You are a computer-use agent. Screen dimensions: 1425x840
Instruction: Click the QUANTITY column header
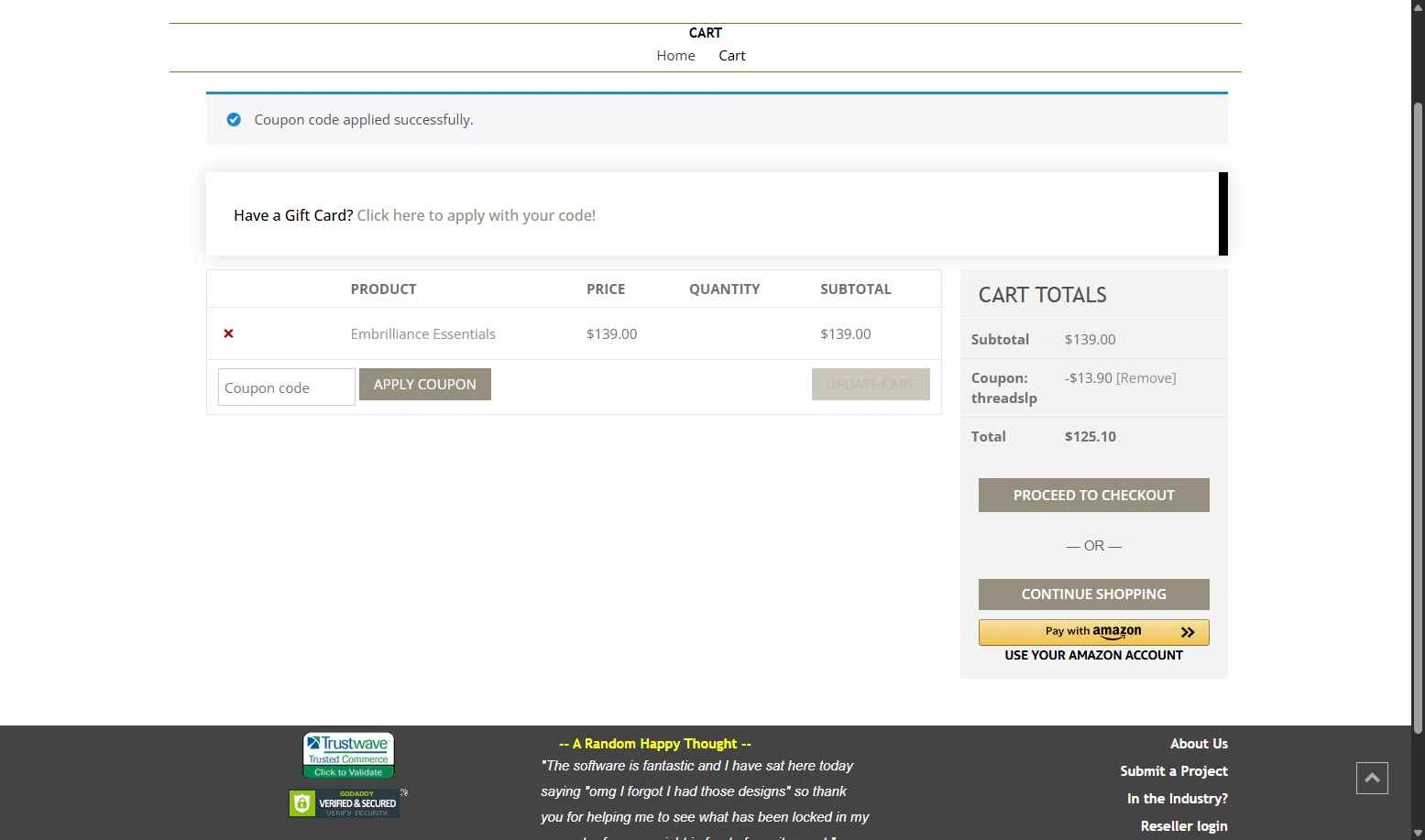click(725, 289)
